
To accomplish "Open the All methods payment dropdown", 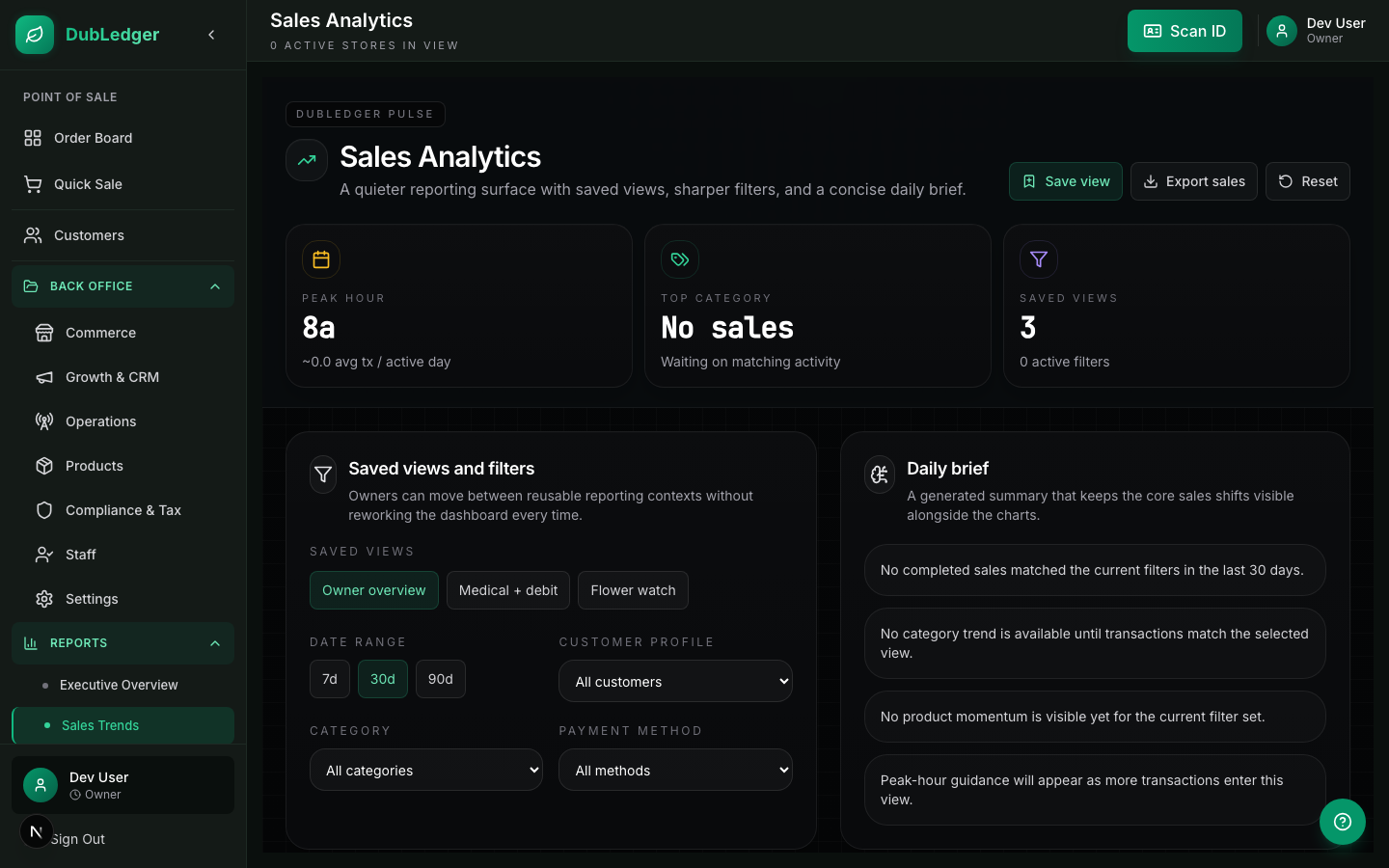I will point(675,770).
